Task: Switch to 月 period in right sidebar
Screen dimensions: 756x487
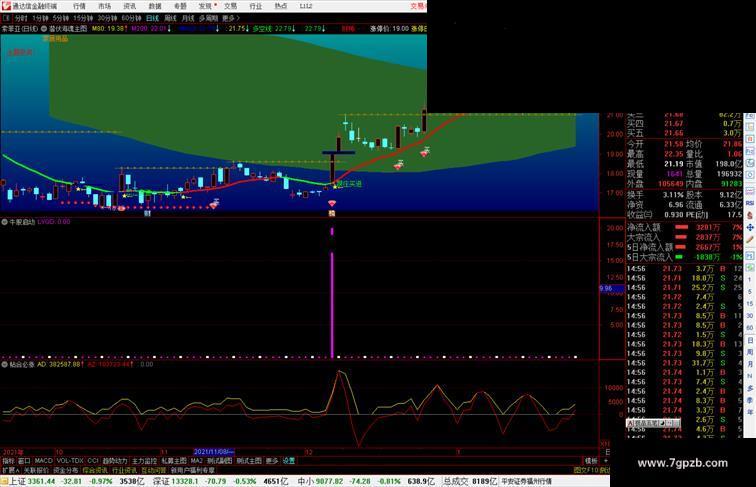Action: point(750,364)
